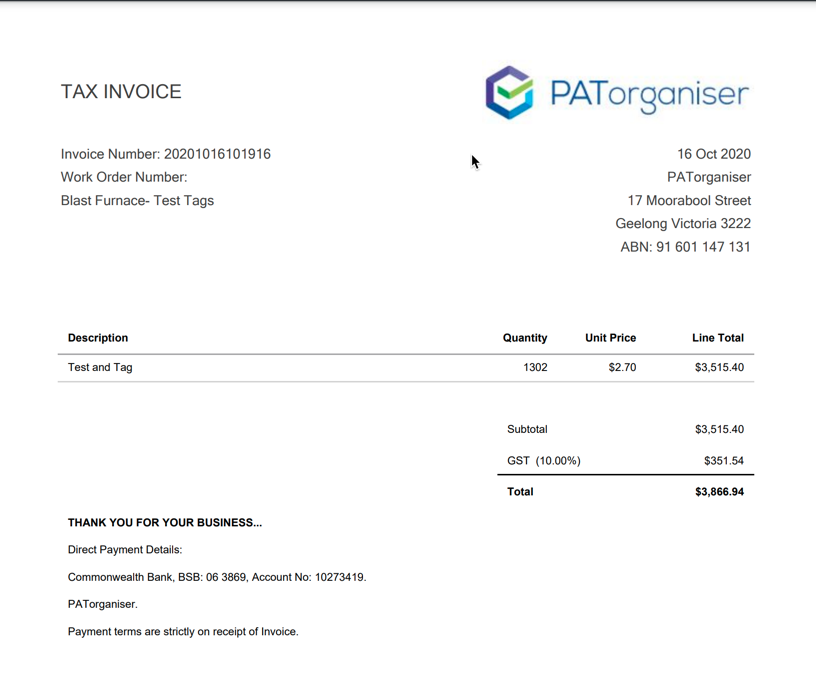This screenshot has width=816, height=683.
Task: Click the Quantity column header
Action: (525, 338)
